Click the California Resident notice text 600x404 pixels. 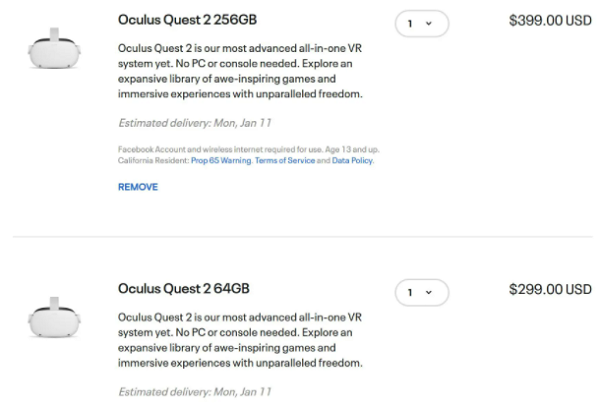(x=149, y=160)
